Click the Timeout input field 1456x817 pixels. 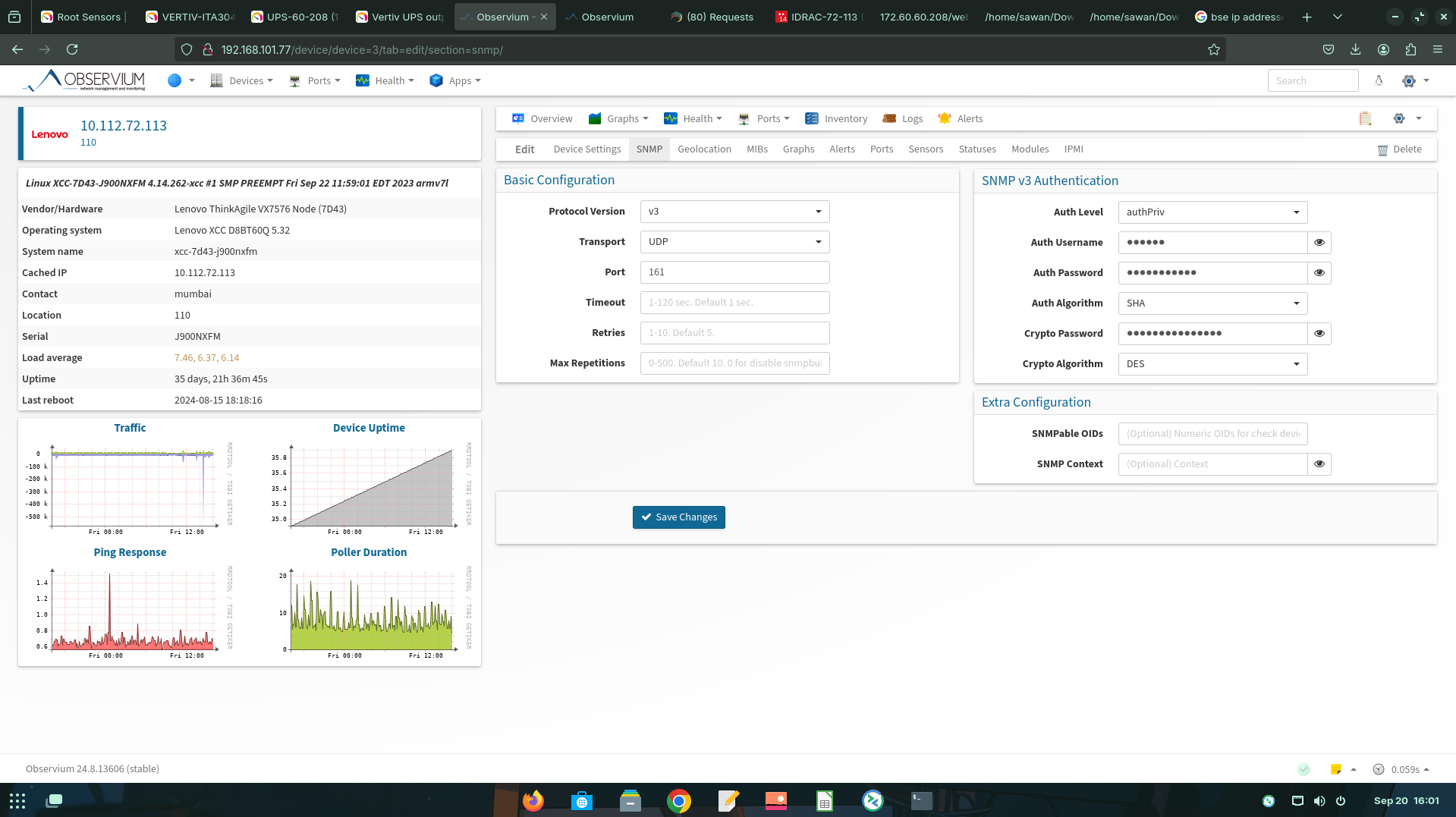click(x=734, y=303)
